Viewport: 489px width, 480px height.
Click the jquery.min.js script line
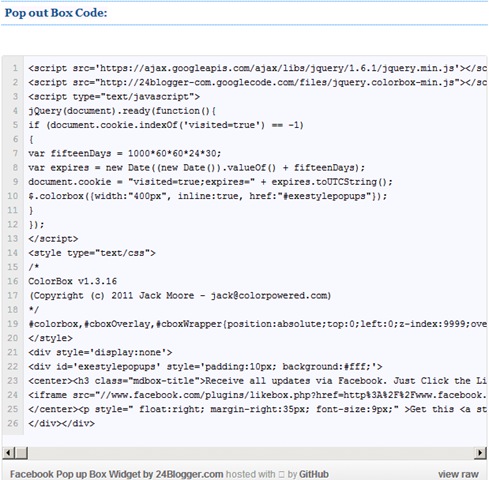click(257, 68)
